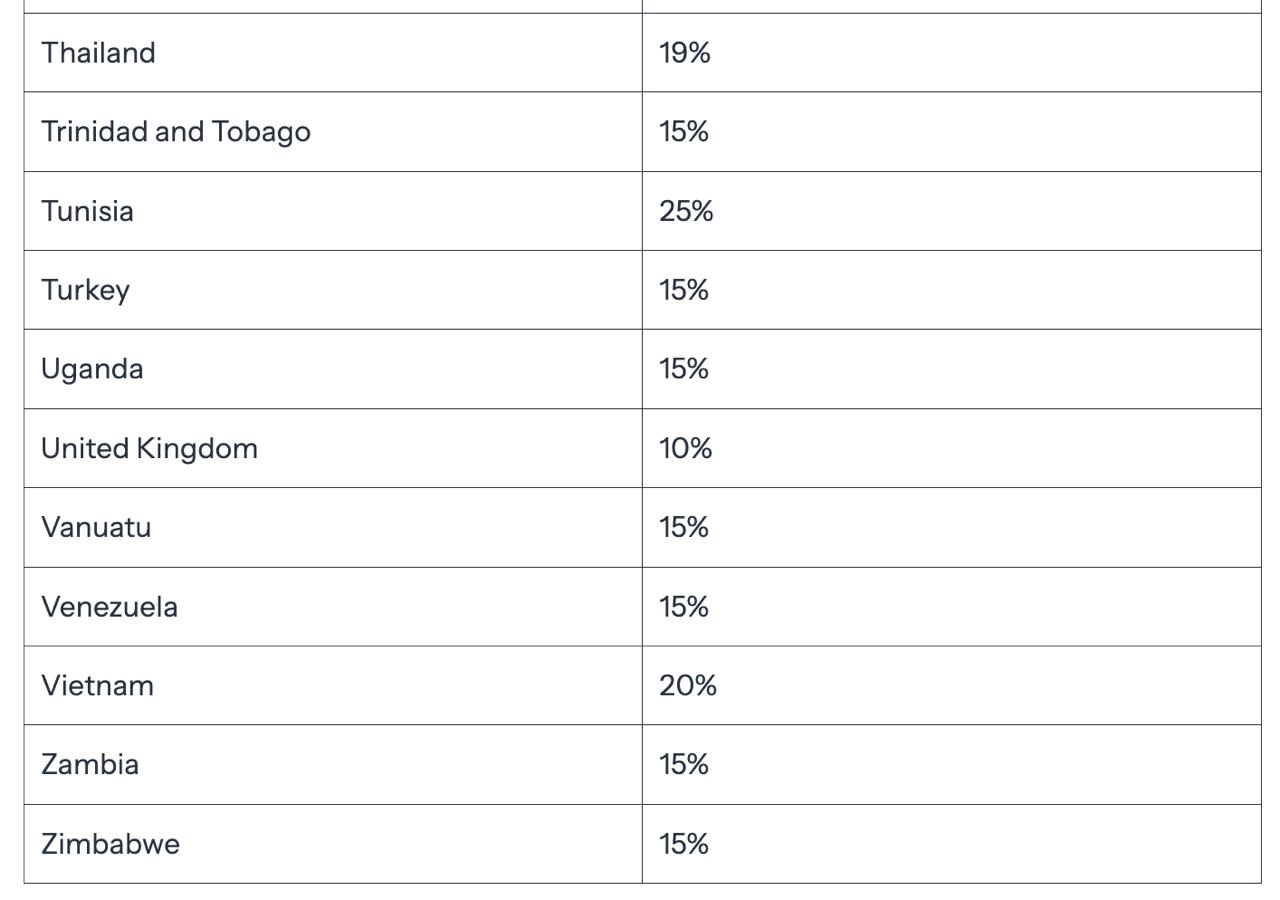Select the 15% value for Zambia
This screenshot has width=1280, height=900.
(x=684, y=765)
